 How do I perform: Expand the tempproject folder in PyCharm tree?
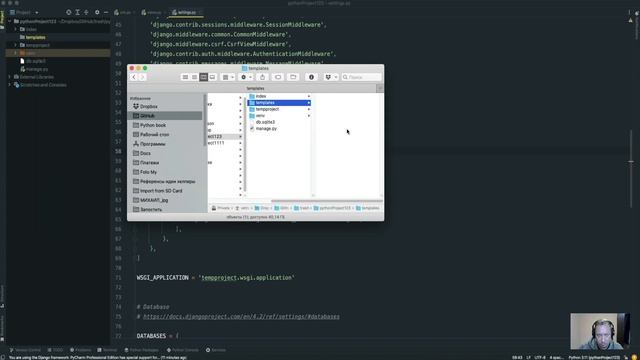click(x=16, y=45)
